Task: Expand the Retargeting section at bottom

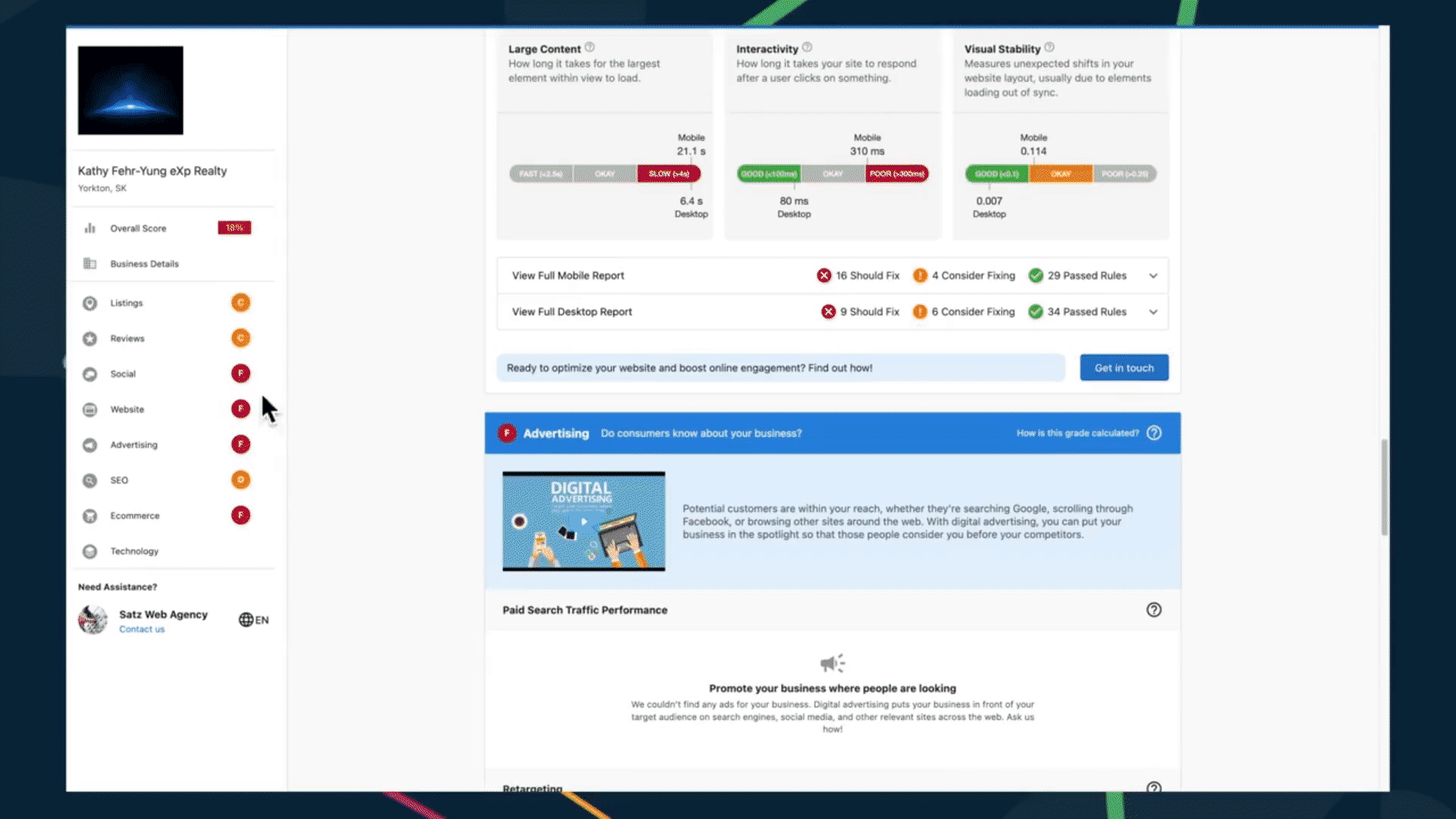Action: [832, 789]
